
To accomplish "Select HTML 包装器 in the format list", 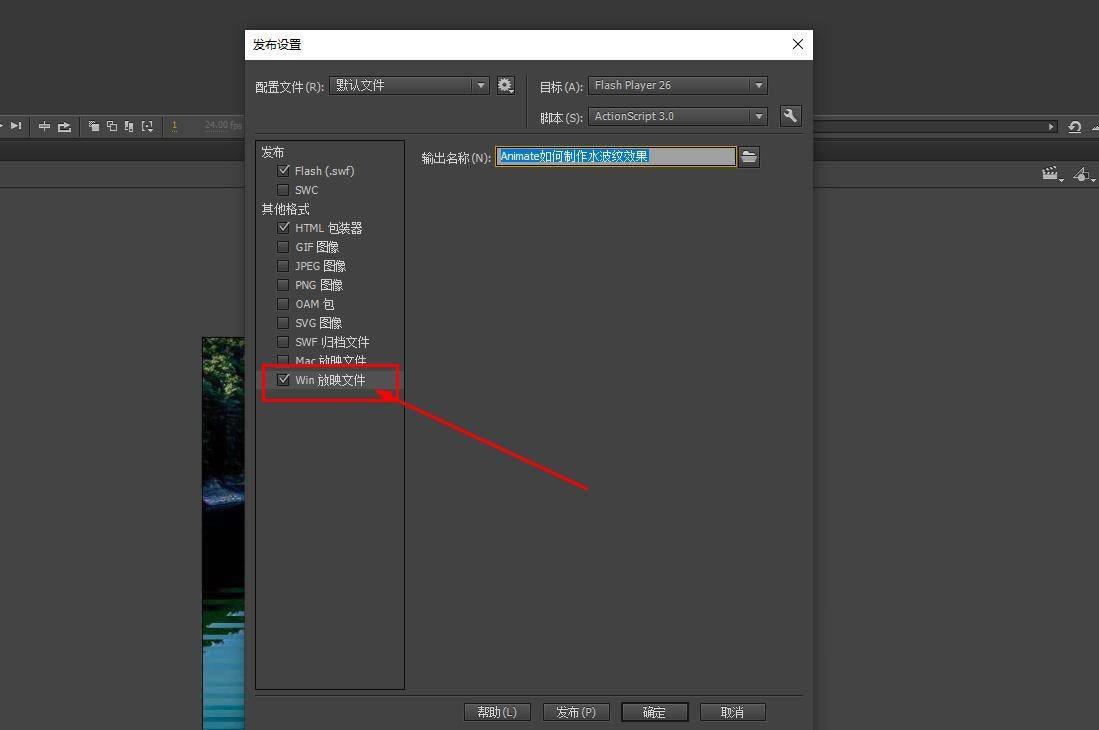I will pyautogui.click(x=328, y=228).
